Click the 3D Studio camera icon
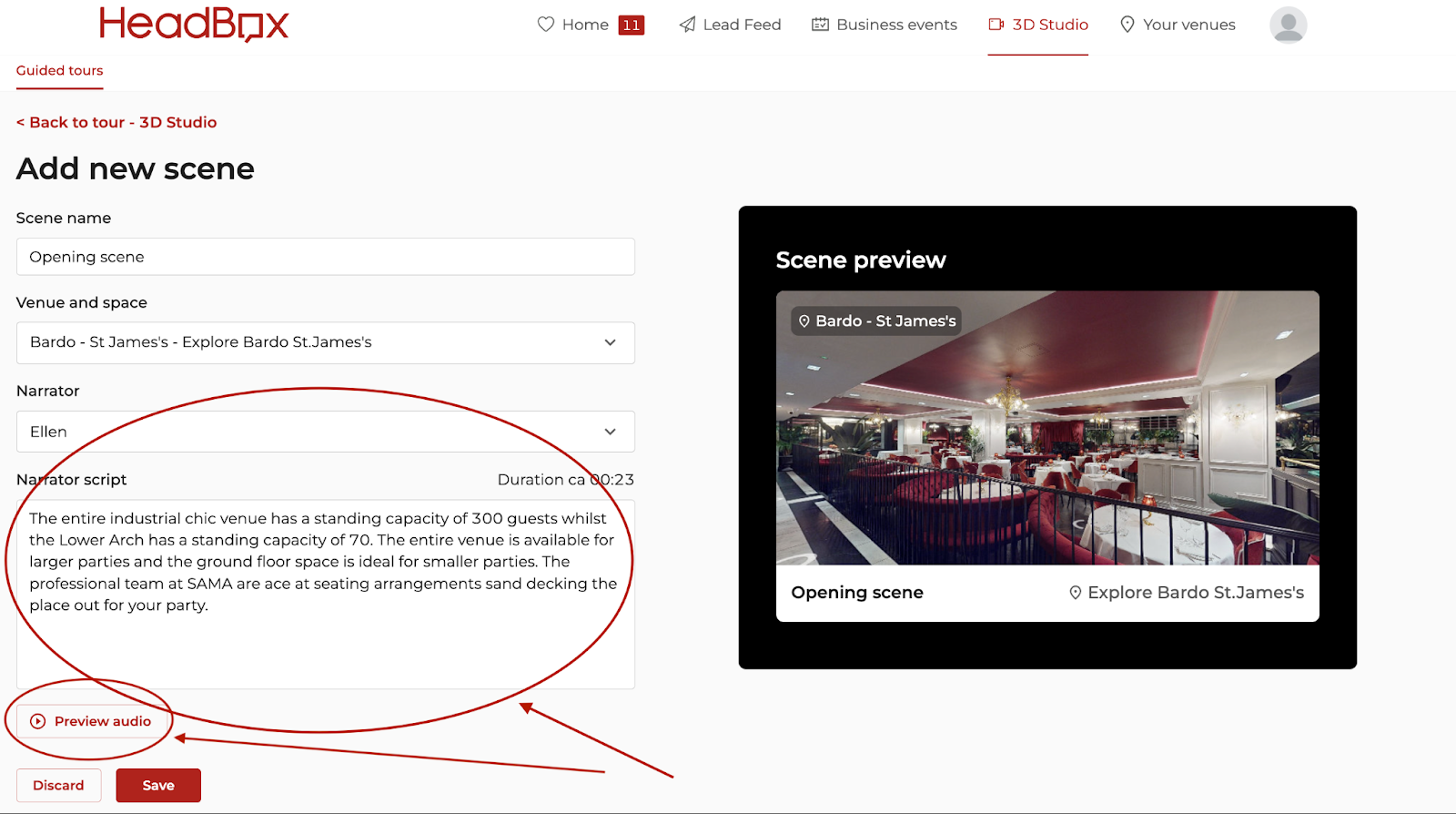The image size is (1456, 814). 996,25
